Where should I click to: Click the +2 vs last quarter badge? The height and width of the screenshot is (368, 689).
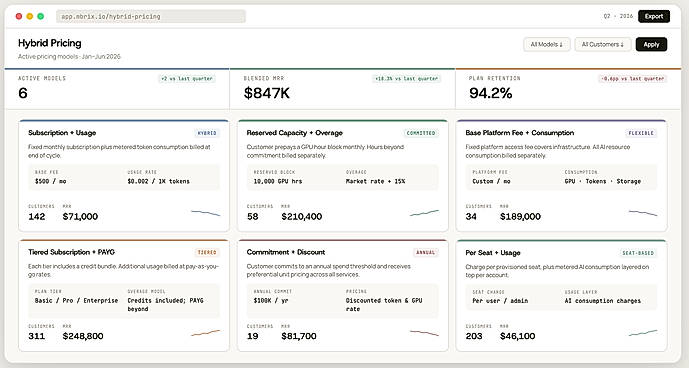[x=187, y=79]
